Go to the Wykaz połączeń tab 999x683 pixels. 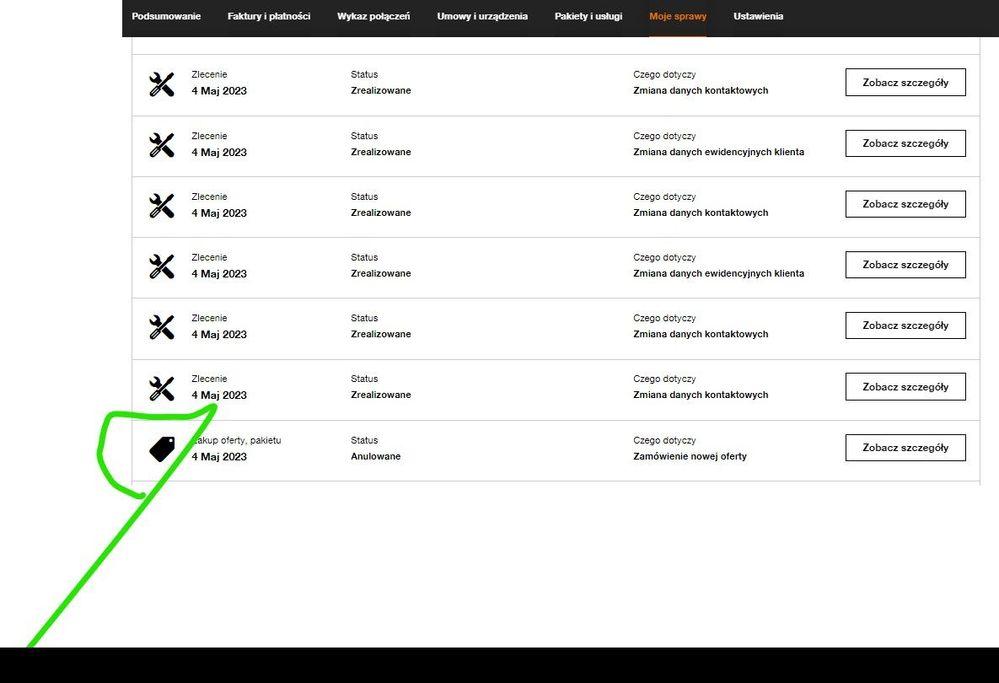pyautogui.click(x=373, y=17)
